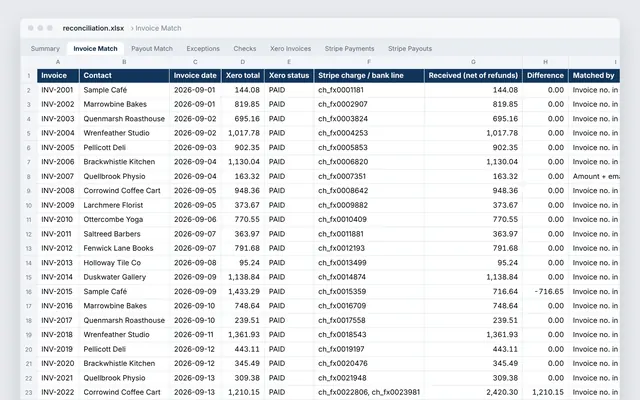This screenshot has height=400, width=640.
Task: Open the Xero Invoices tab
Action: pos(290,49)
